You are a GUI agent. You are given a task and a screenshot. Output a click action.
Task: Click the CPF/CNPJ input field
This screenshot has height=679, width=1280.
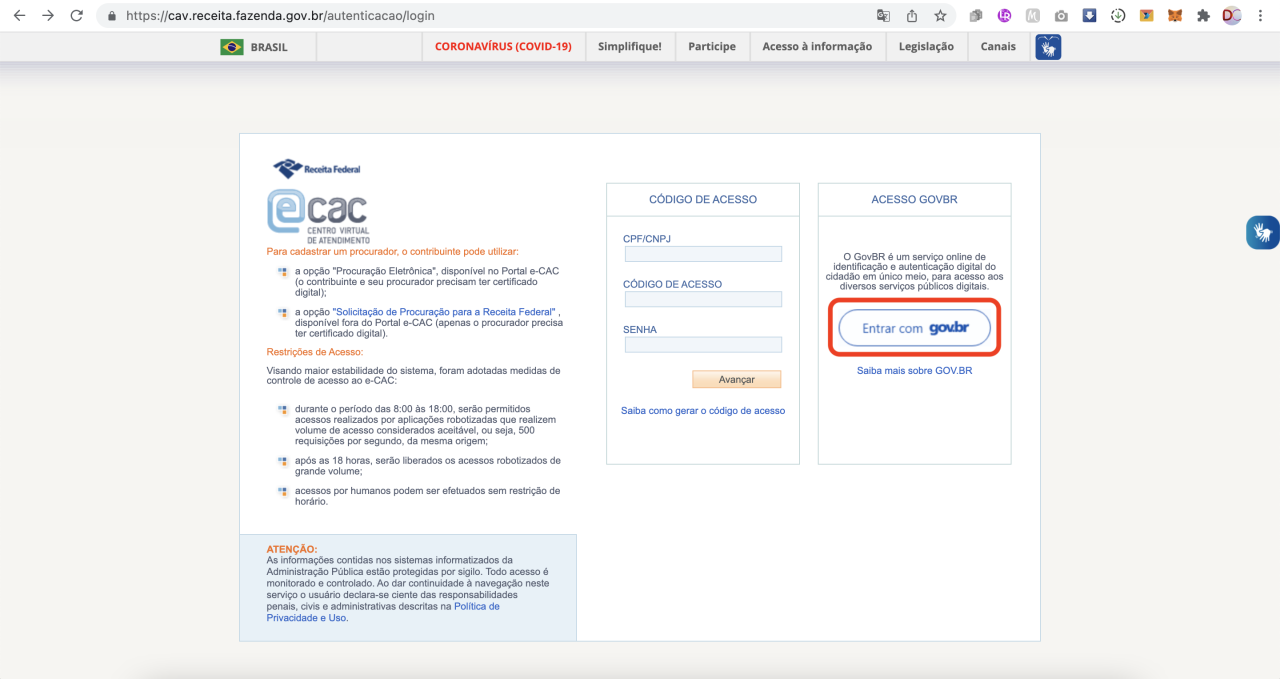click(702, 254)
